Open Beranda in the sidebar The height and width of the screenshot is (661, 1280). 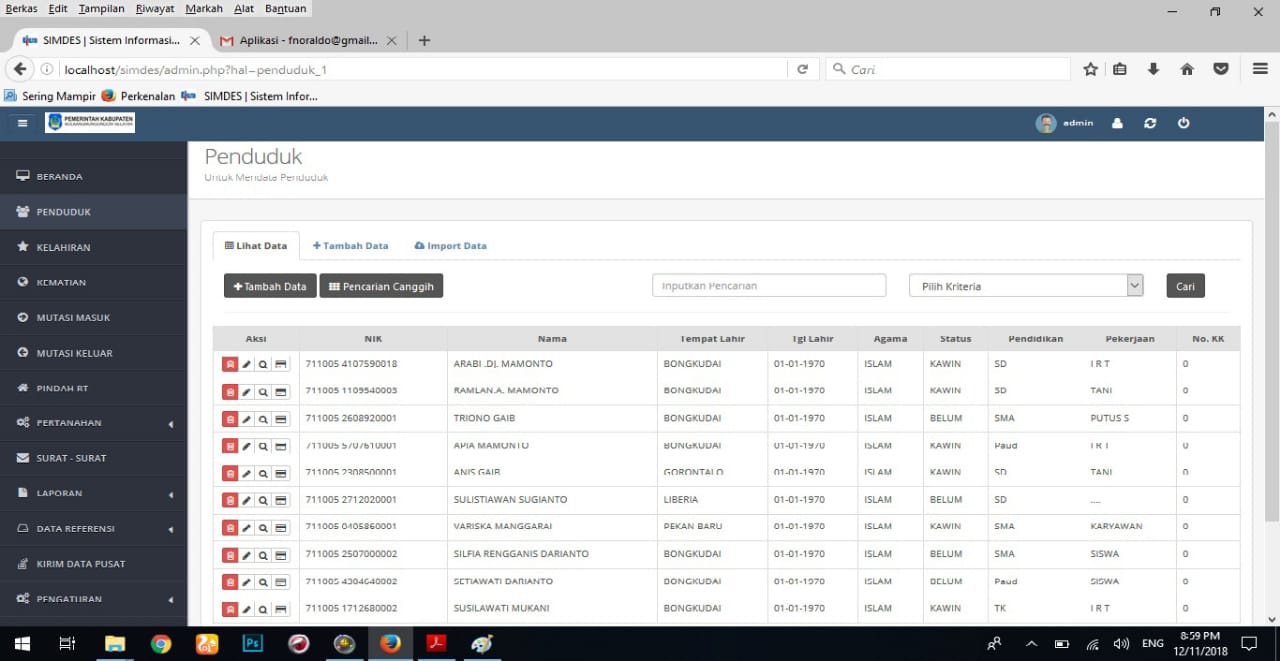pyautogui.click(x=93, y=176)
